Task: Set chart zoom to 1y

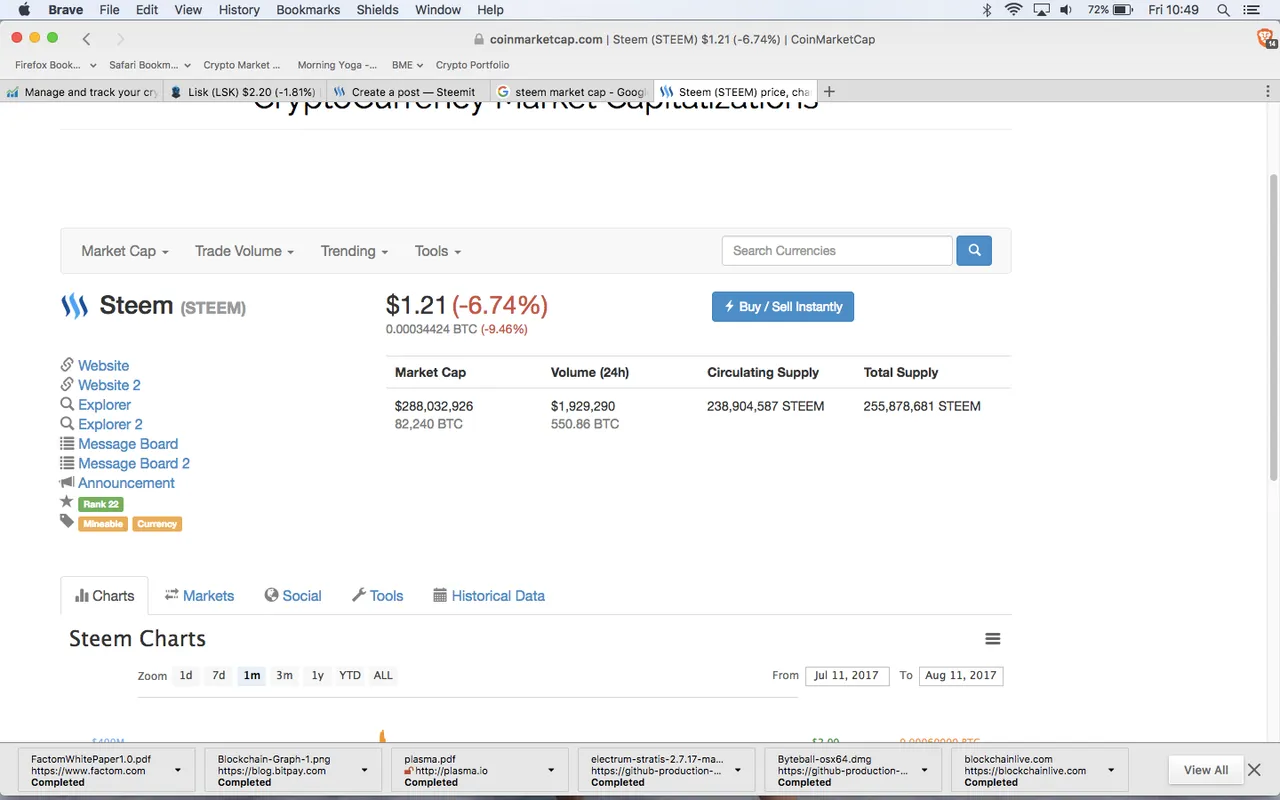Action: point(317,676)
